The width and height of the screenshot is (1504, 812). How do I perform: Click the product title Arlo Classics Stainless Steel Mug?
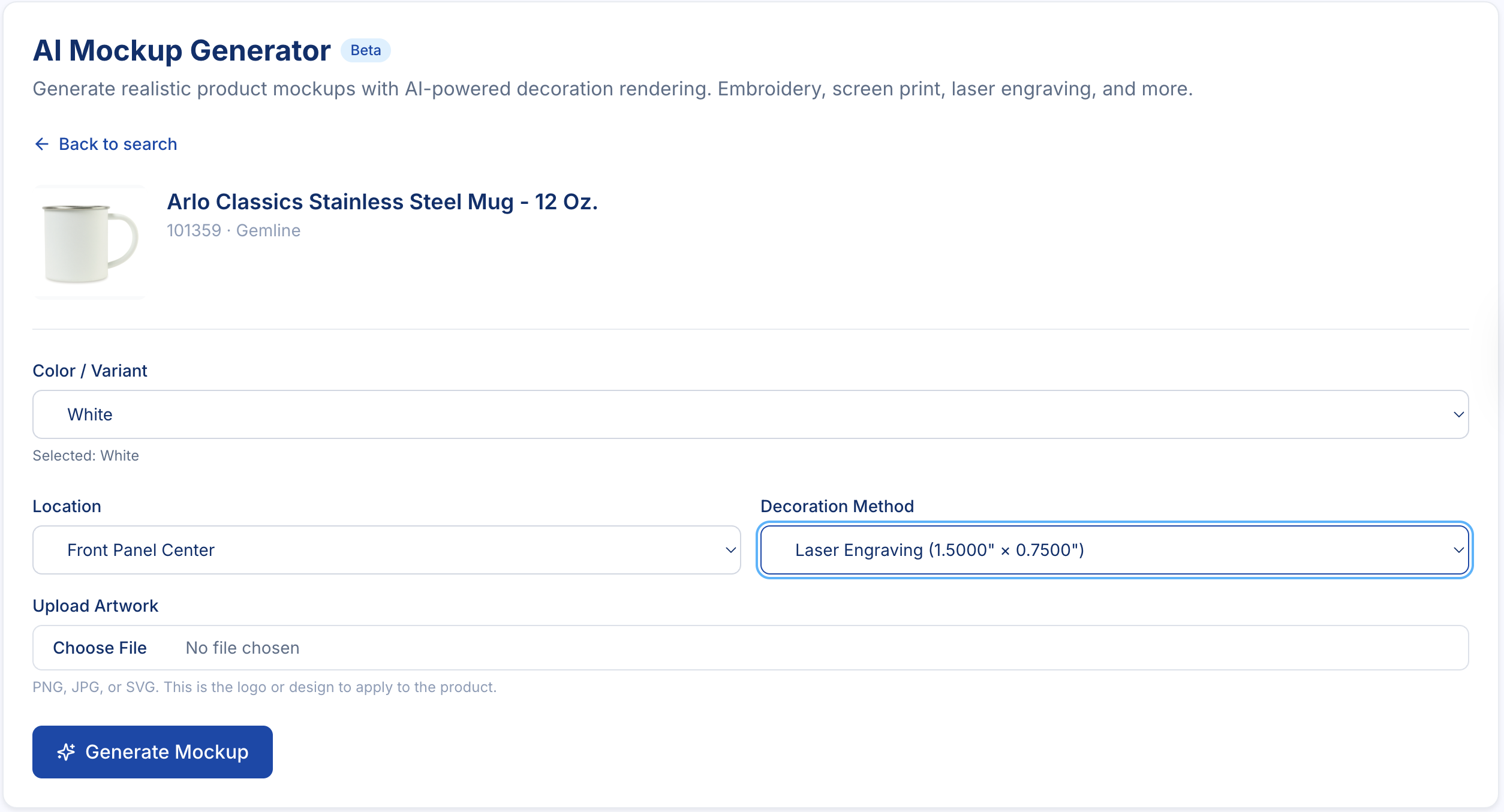click(382, 202)
